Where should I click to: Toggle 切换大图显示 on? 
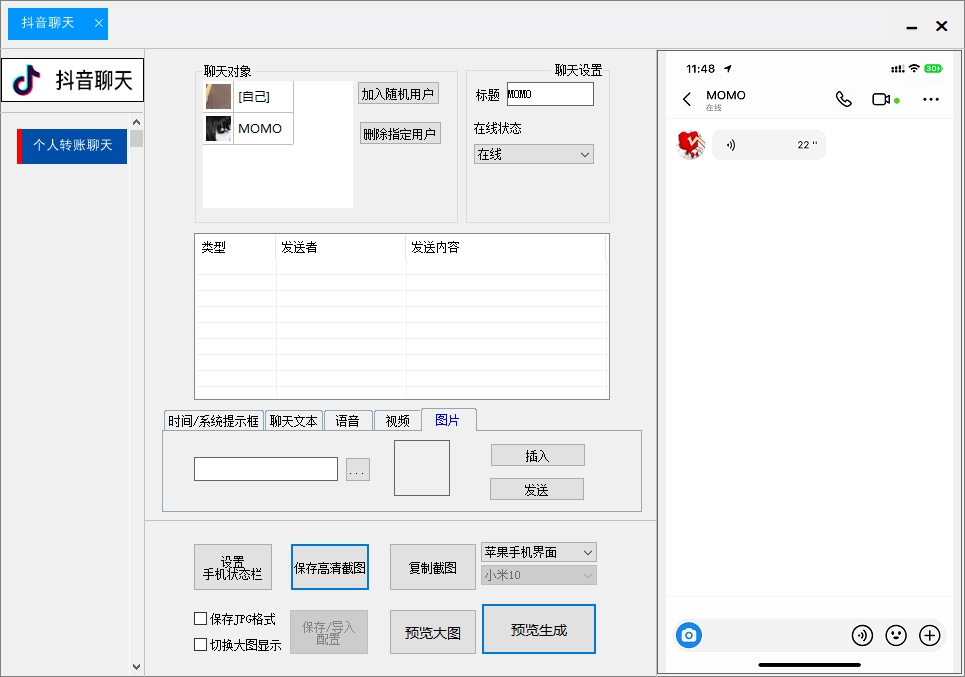point(200,644)
